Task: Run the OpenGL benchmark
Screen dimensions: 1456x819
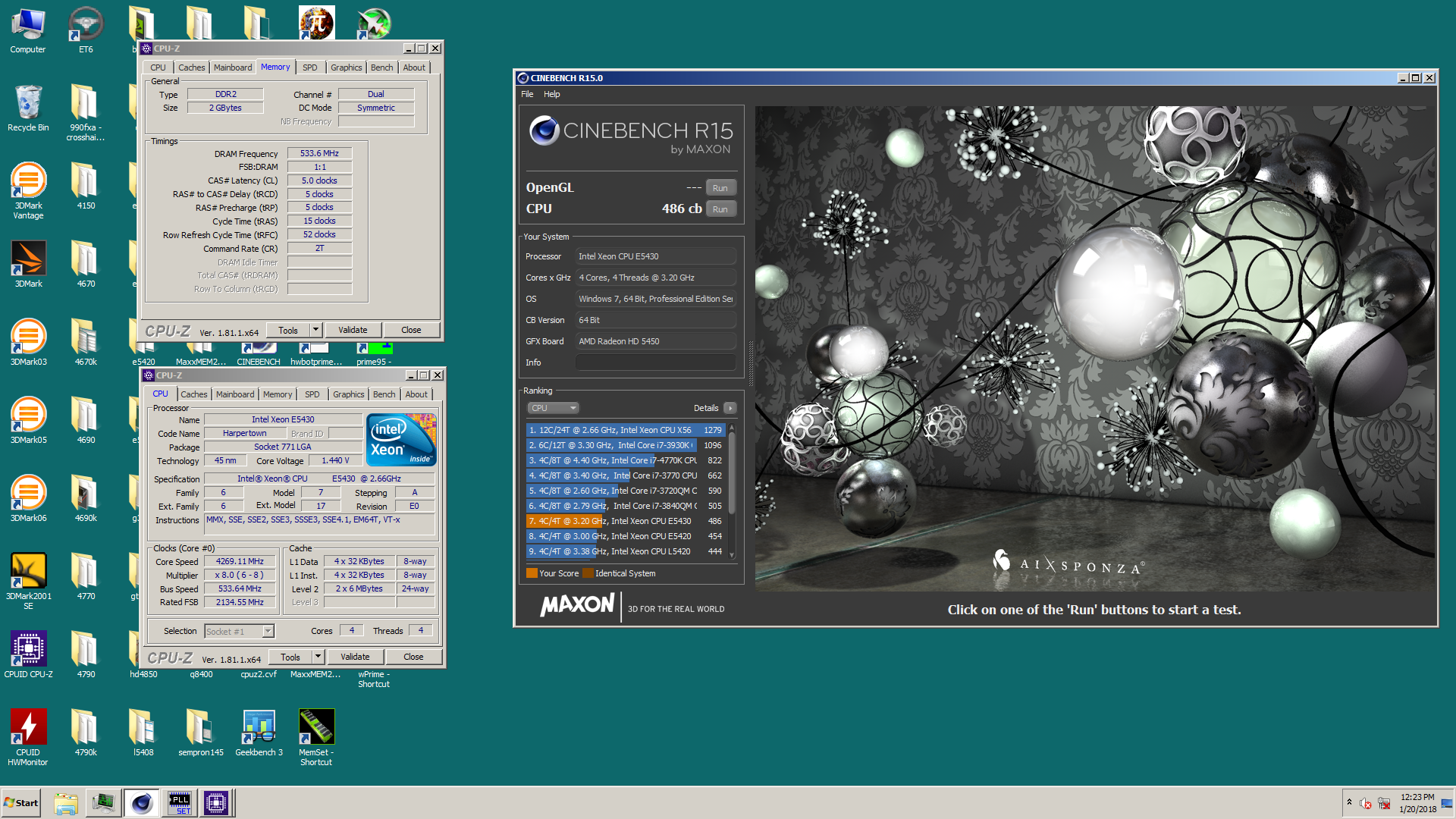Action: point(720,188)
